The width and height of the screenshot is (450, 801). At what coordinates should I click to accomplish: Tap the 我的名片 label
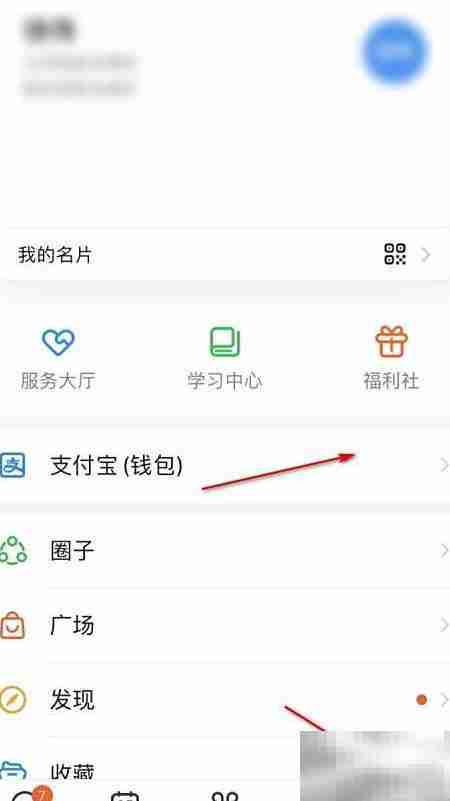tap(55, 254)
